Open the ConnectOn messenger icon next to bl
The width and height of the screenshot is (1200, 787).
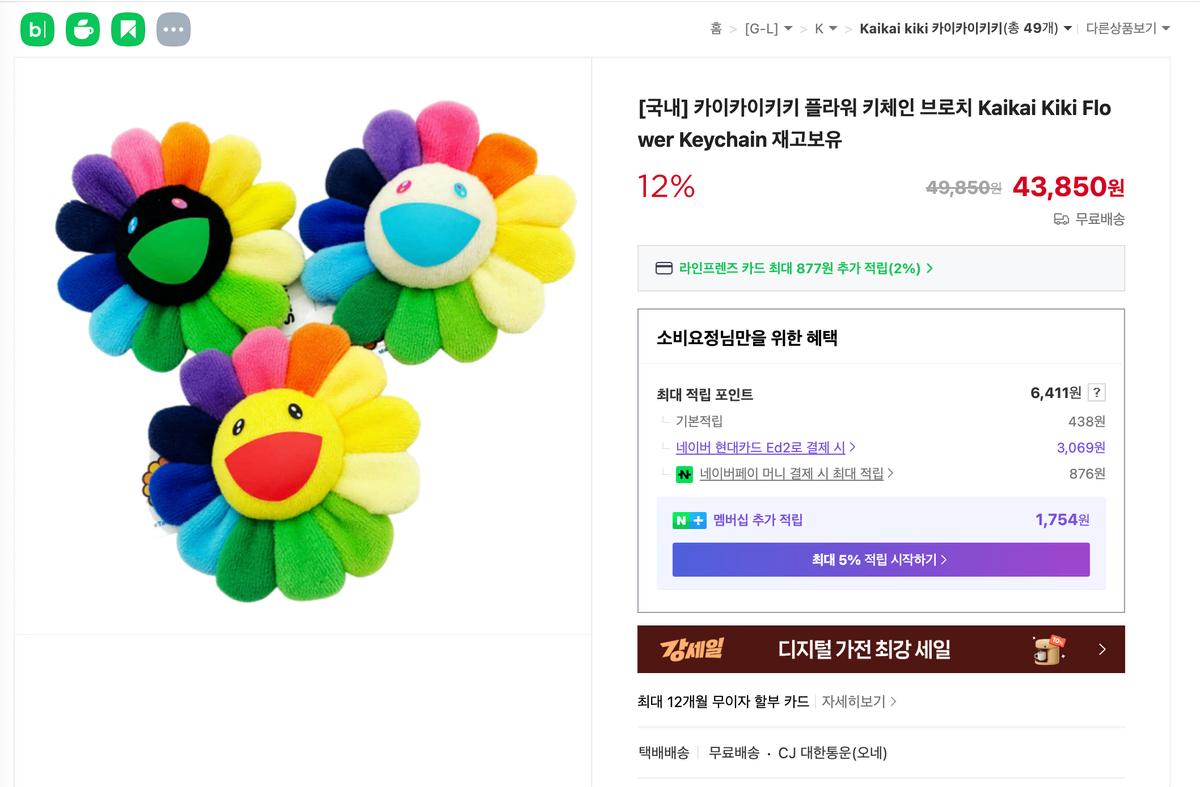(83, 28)
